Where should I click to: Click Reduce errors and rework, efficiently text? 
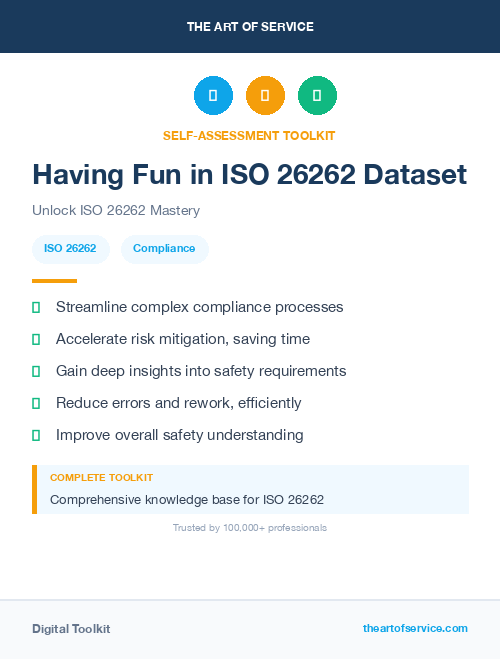[x=179, y=403]
